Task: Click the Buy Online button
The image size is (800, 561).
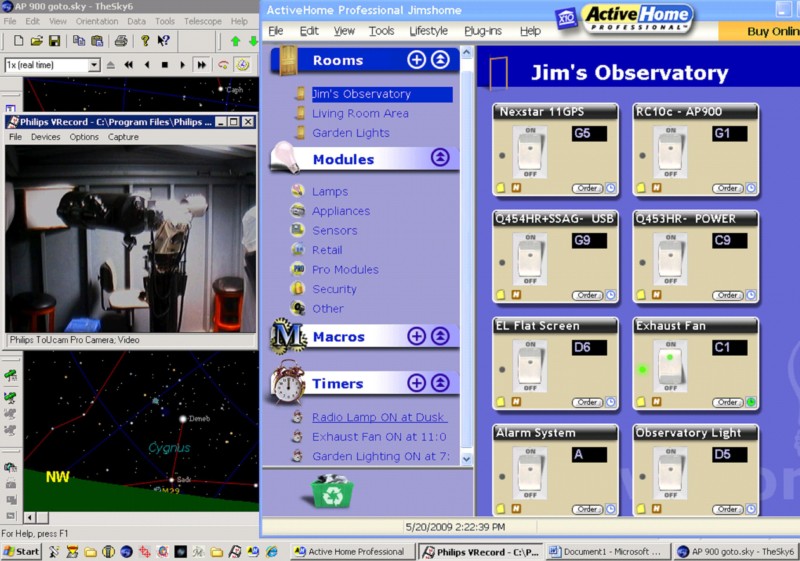Action: coord(759,31)
